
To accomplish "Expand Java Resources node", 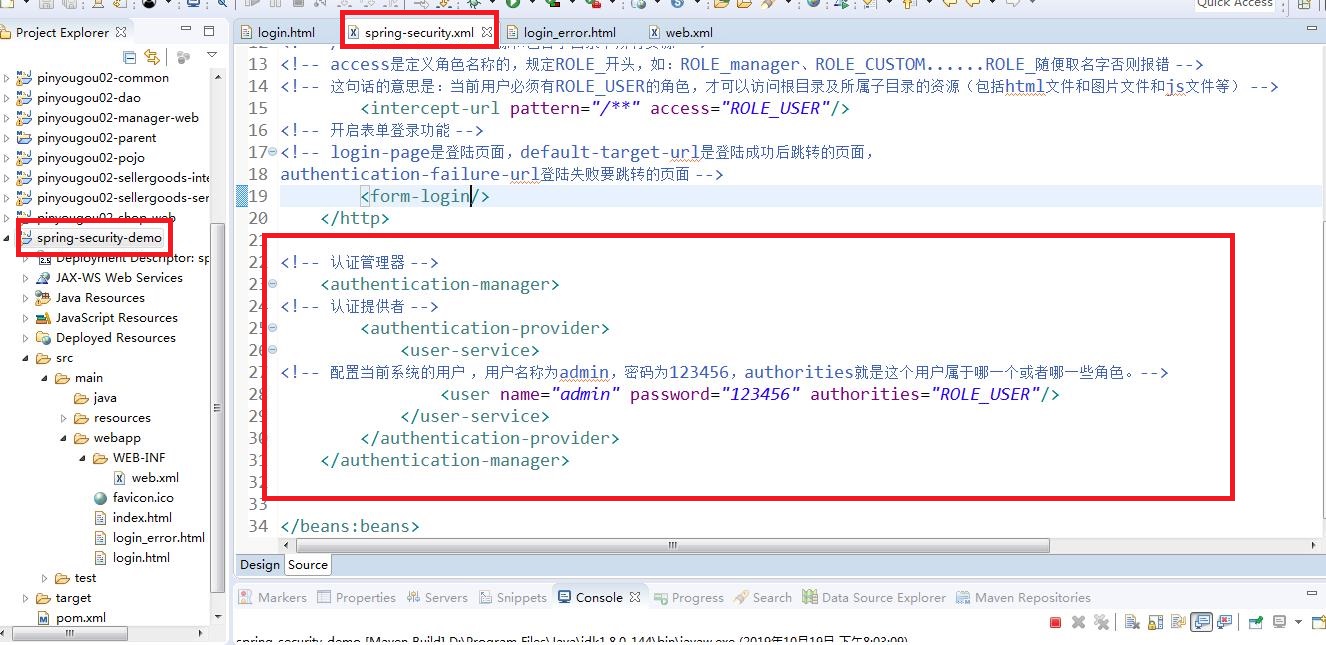I will click(26, 298).
